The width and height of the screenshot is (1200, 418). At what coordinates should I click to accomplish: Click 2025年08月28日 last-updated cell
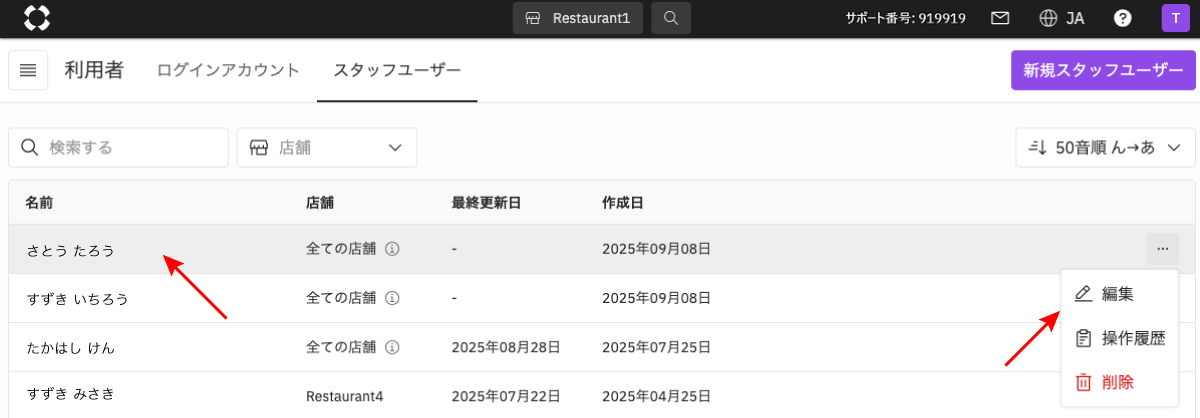pos(506,347)
